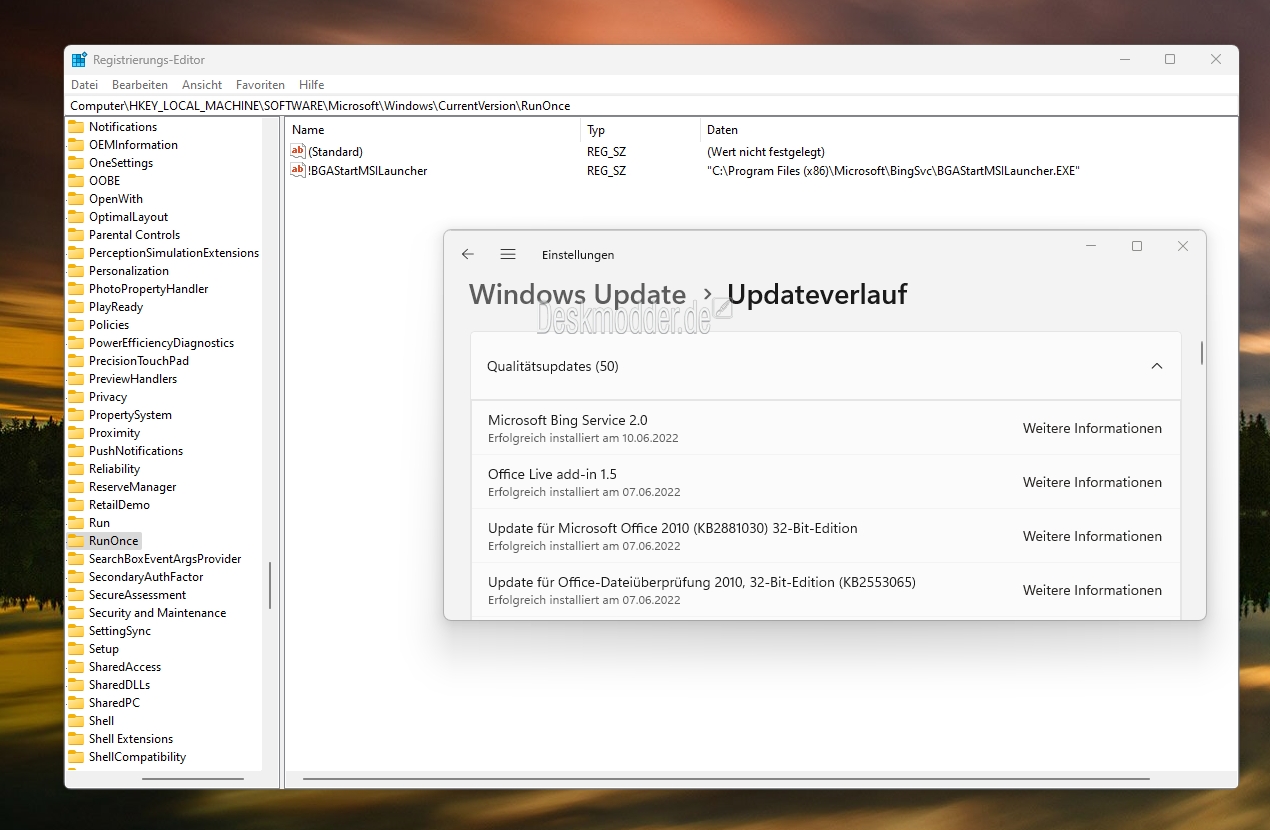Open Weitere Informationen for Office 2010 KB2881030
Screen dimensions: 1270x830
click(1092, 536)
